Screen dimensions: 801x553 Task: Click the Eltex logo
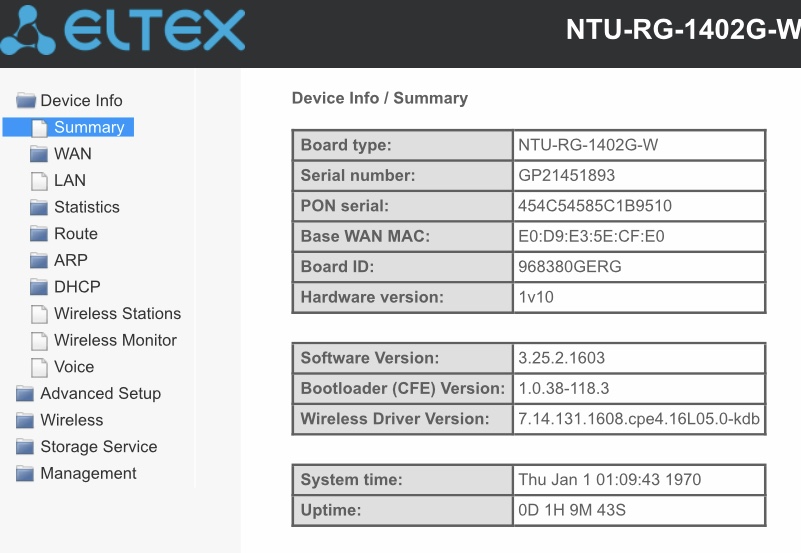pyautogui.click(x=123, y=30)
